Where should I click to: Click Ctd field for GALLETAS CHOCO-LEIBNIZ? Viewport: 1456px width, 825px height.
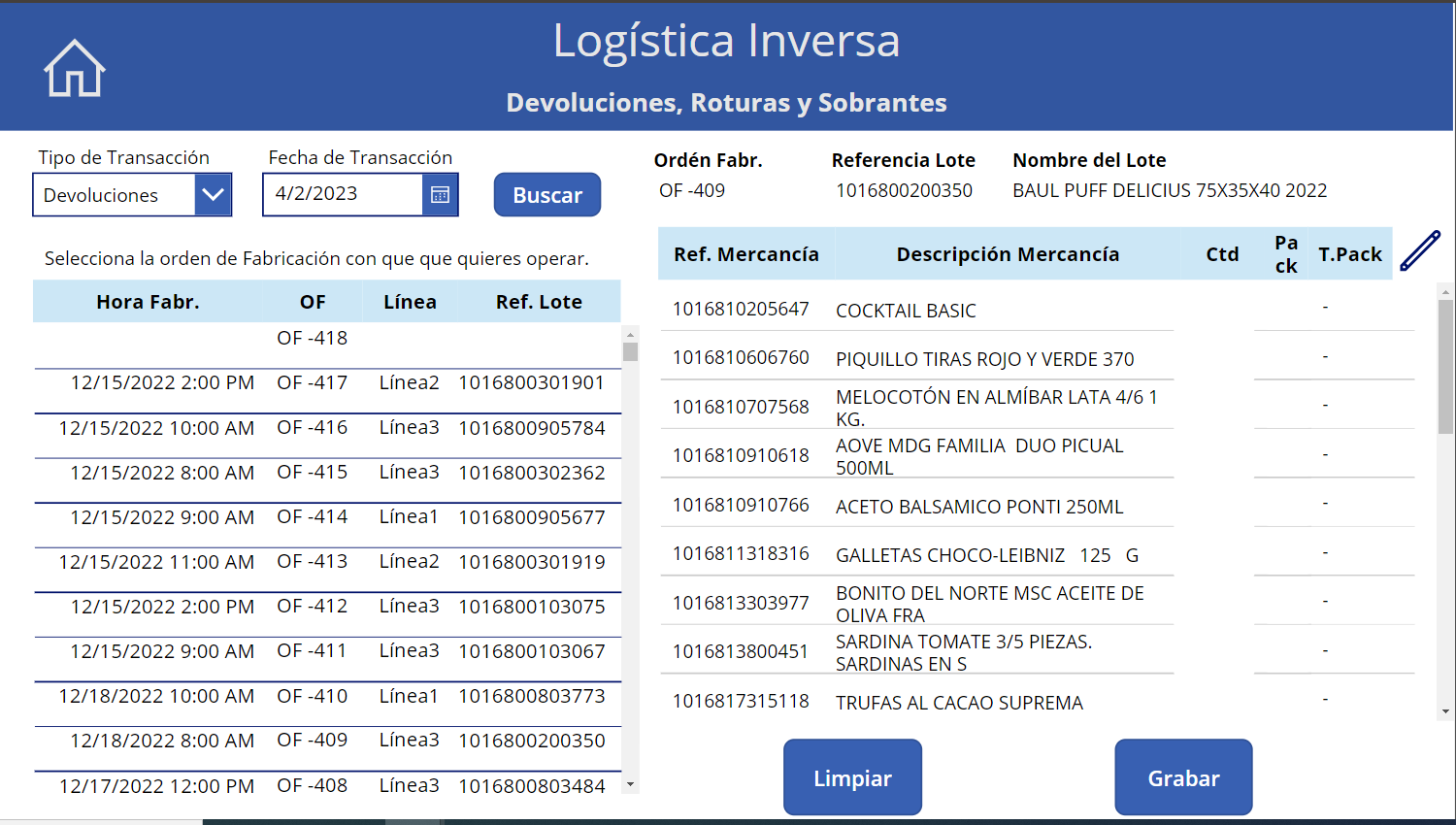(x=1213, y=554)
